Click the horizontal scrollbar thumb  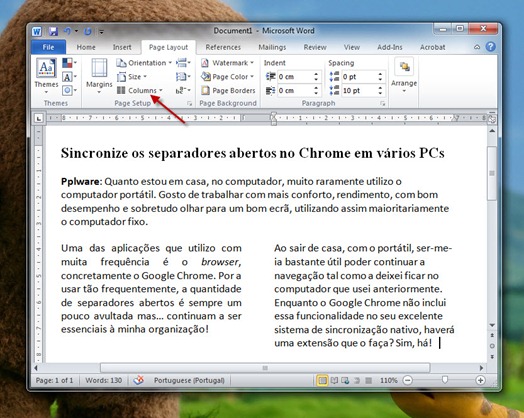[x=265, y=368]
